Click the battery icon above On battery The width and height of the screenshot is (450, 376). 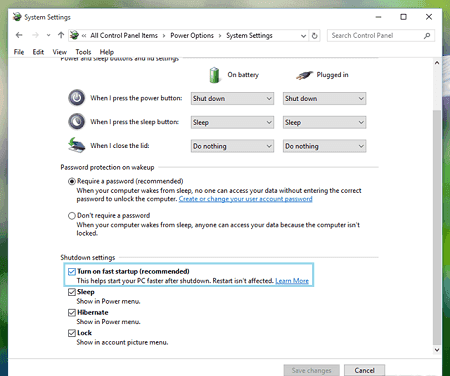(x=215, y=75)
